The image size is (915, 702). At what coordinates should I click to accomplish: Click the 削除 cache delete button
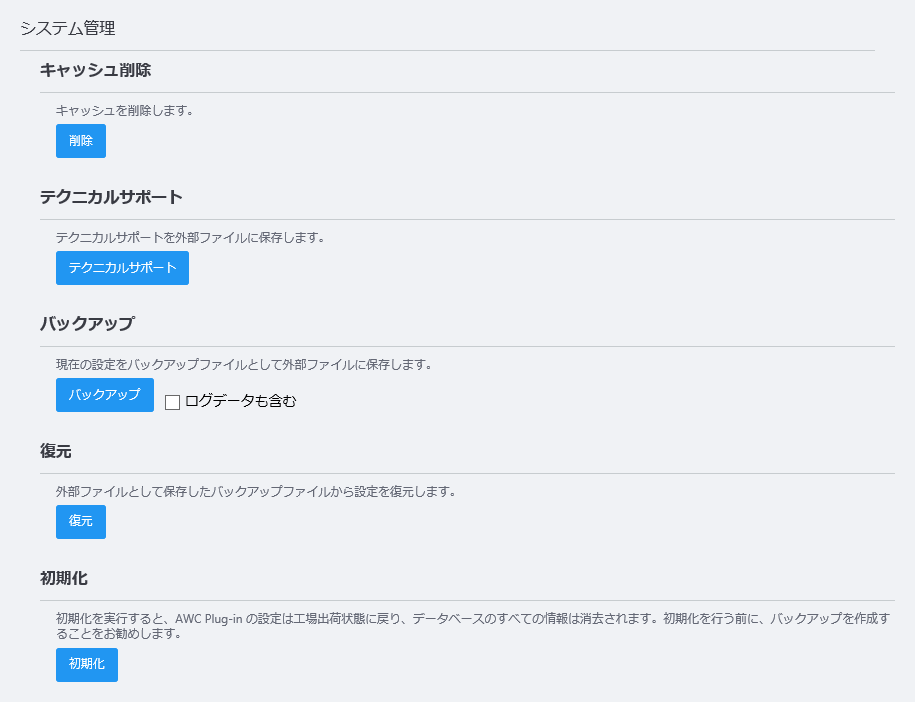pos(81,141)
